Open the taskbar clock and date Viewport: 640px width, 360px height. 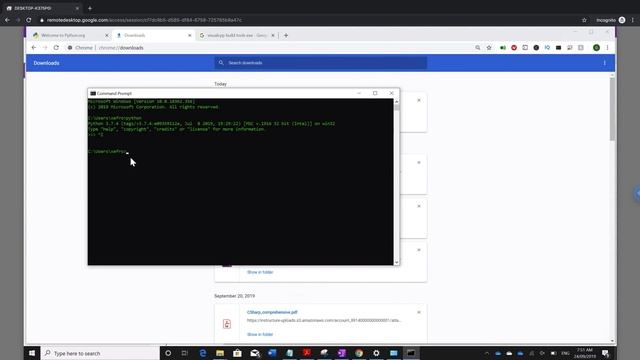[585, 353]
